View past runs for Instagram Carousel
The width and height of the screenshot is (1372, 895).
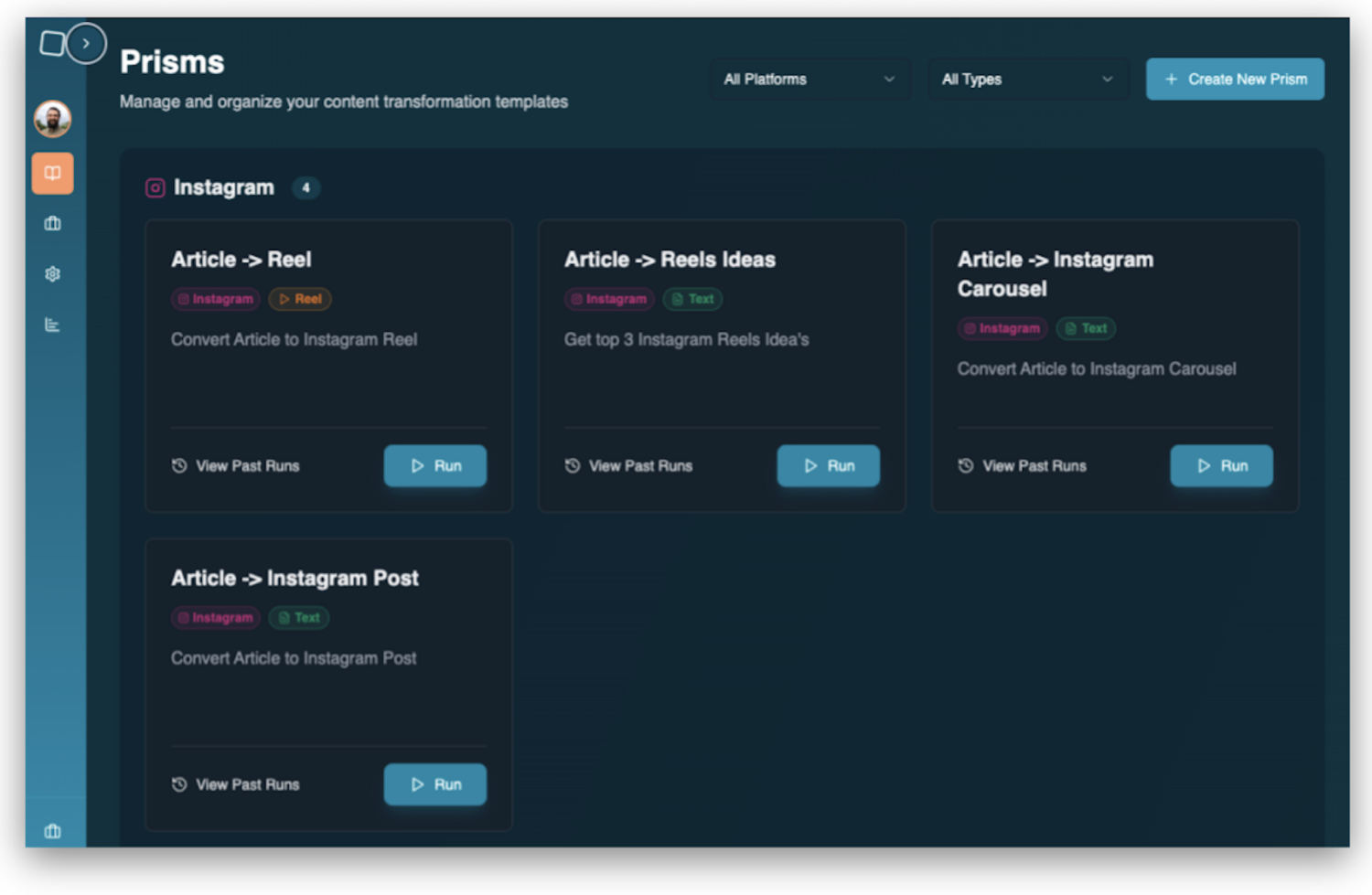[x=1023, y=466]
